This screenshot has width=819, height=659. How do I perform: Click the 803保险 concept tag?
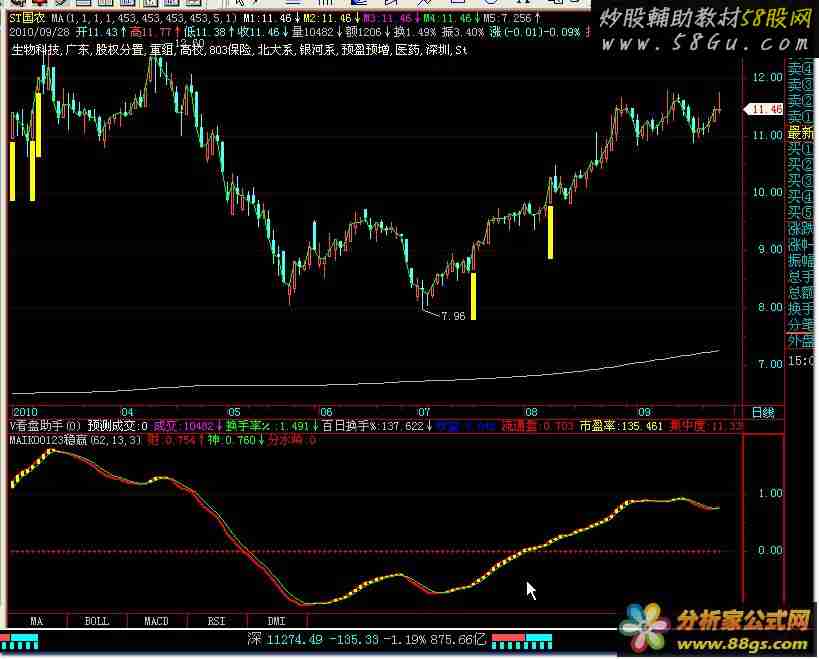click(230, 50)
